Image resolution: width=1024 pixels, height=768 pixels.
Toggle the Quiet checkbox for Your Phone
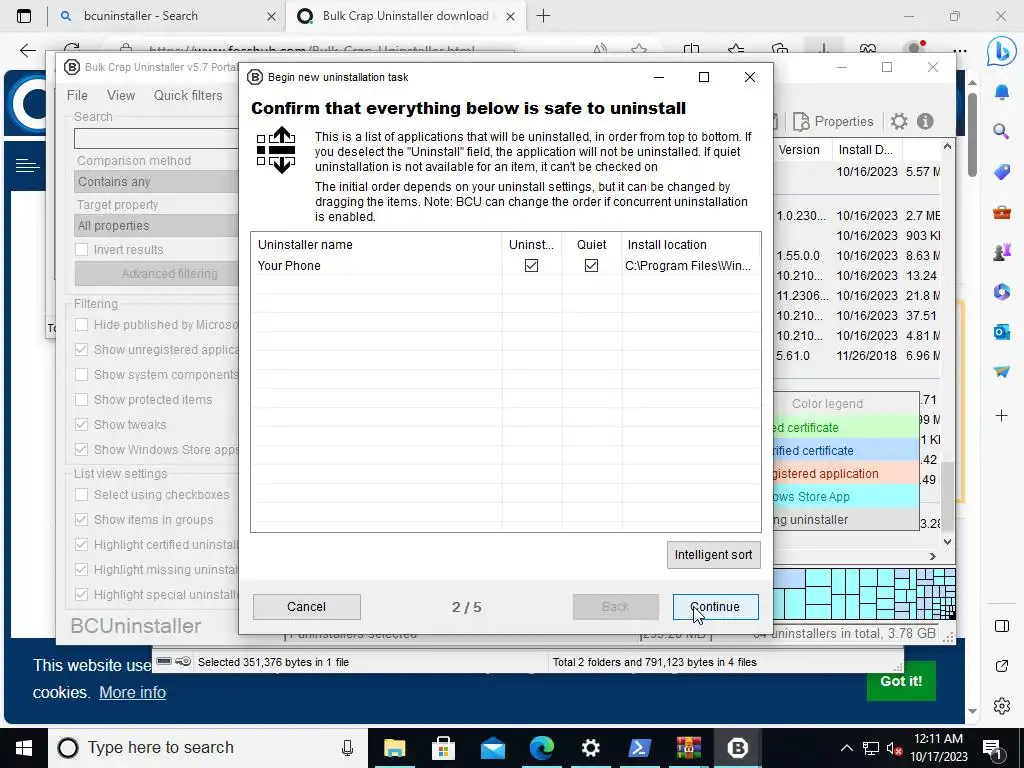591,266
